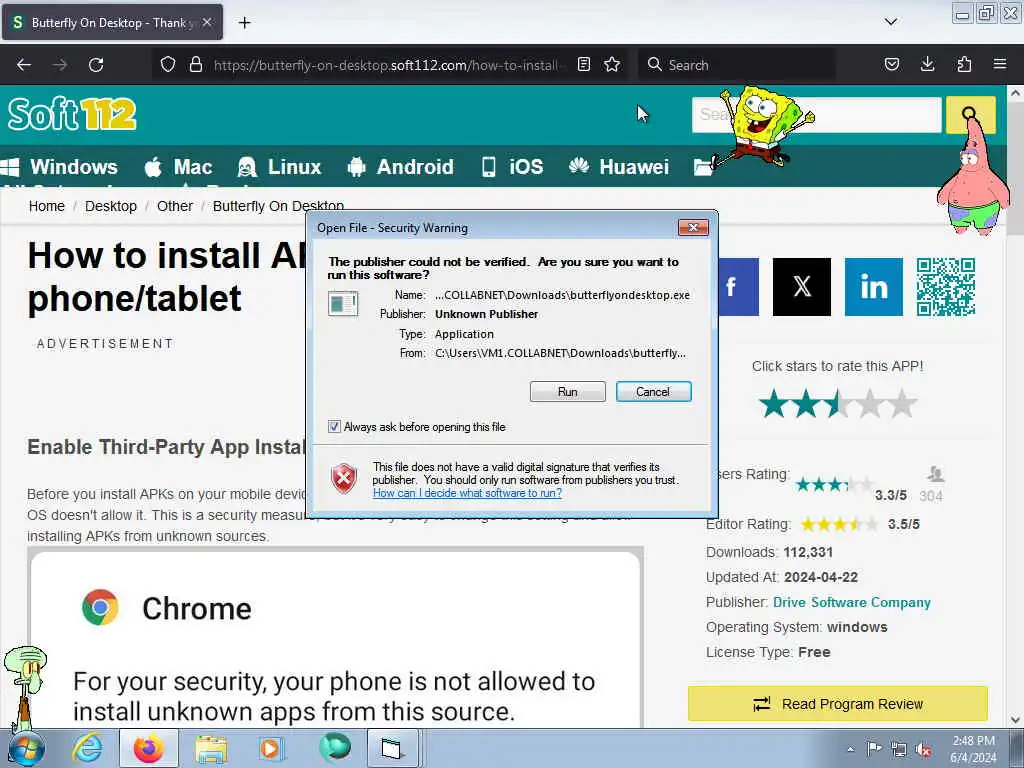Cancel the Open File security warning
This screenshot has height=768, width=1024.
tap(653, 392)
